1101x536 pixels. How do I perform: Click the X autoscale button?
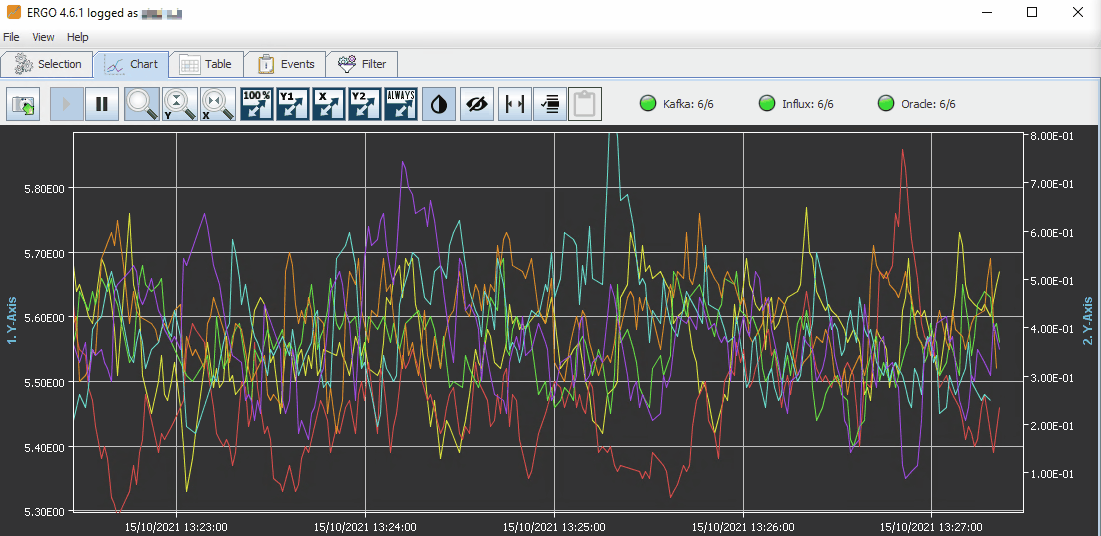pyautogui.click(x=329, y=104)
